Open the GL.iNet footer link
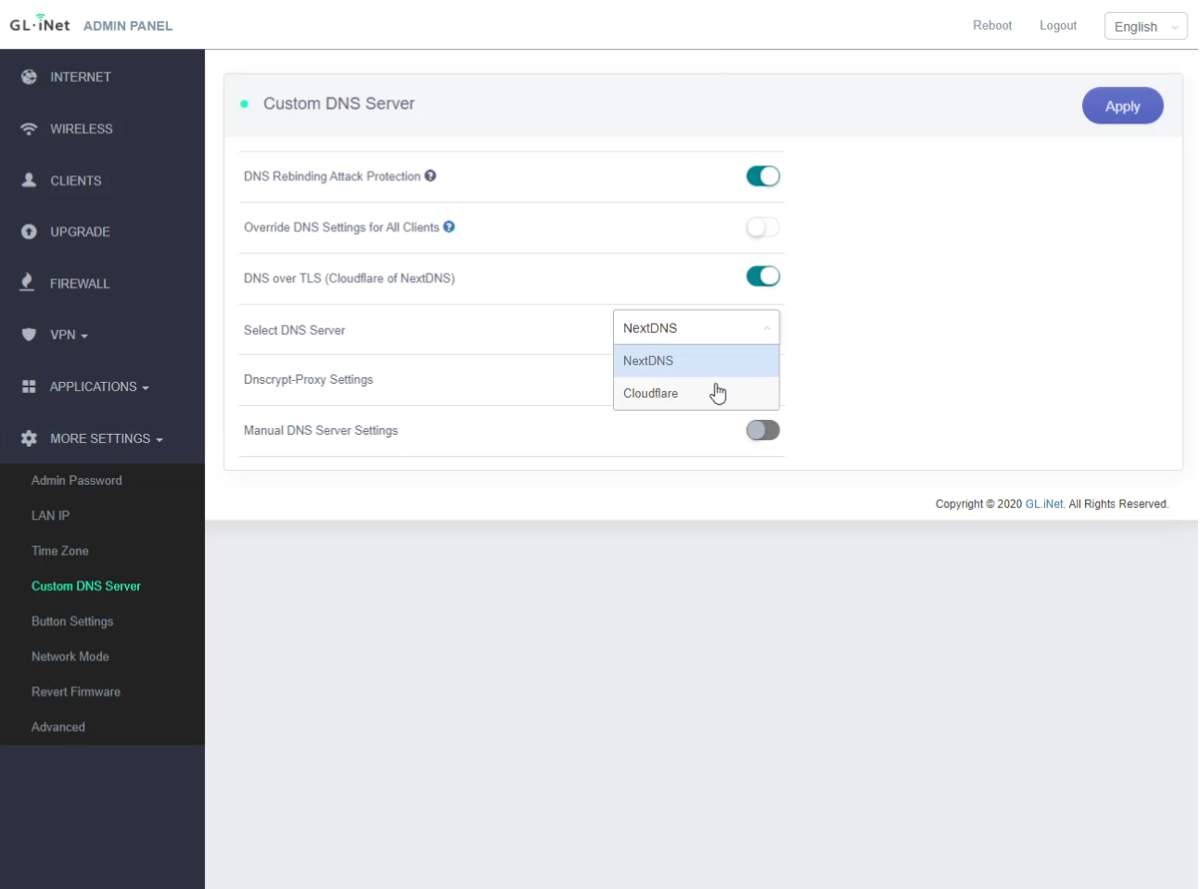1200x889 pixels. tap(1045, 504)
